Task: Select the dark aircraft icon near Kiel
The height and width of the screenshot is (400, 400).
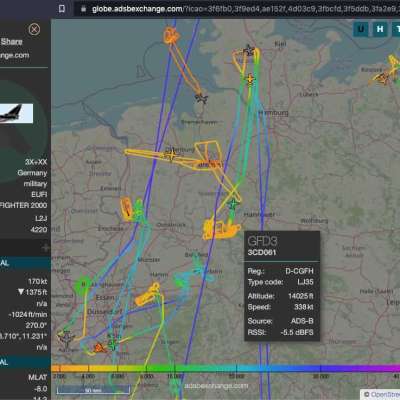Action: pyautogui.click(x=249, y=51)
